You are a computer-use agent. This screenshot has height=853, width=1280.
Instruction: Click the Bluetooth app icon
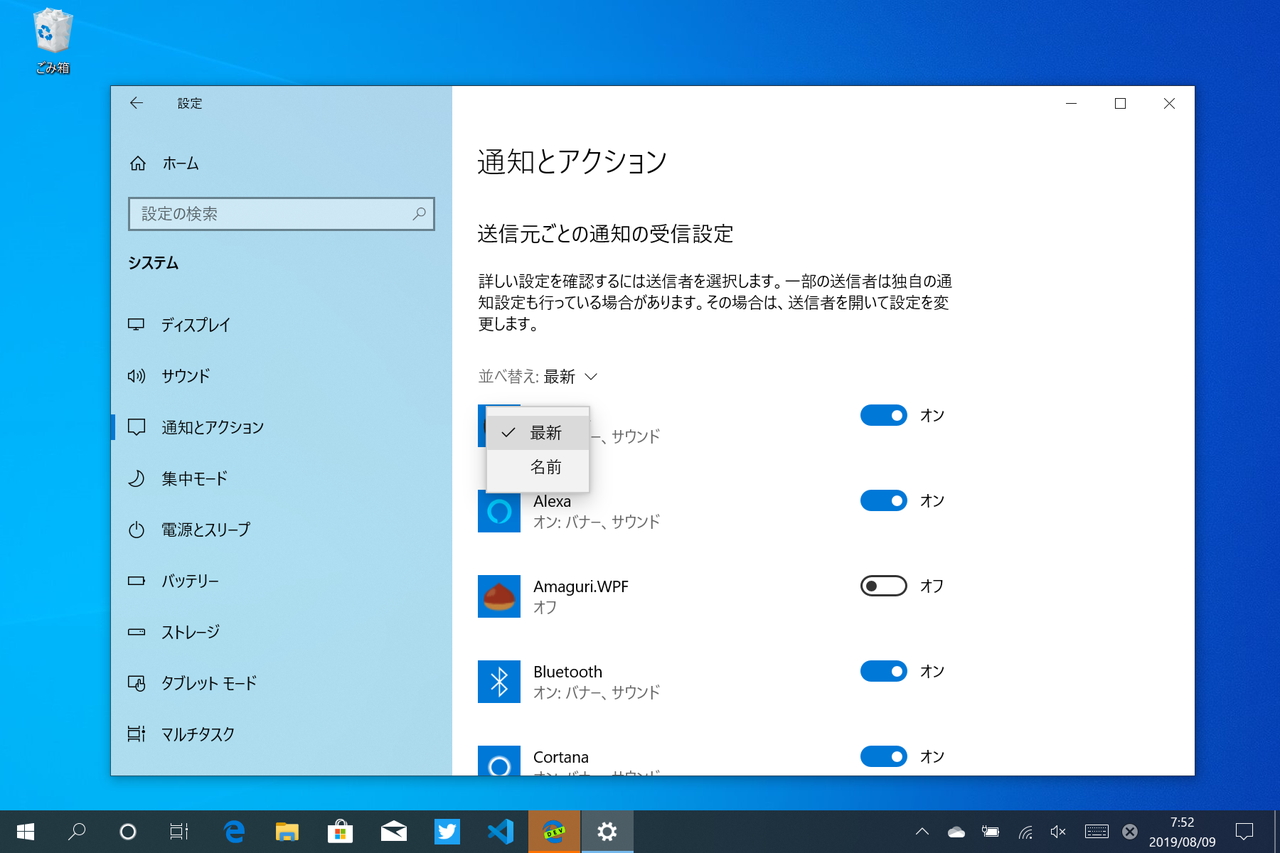499,681
